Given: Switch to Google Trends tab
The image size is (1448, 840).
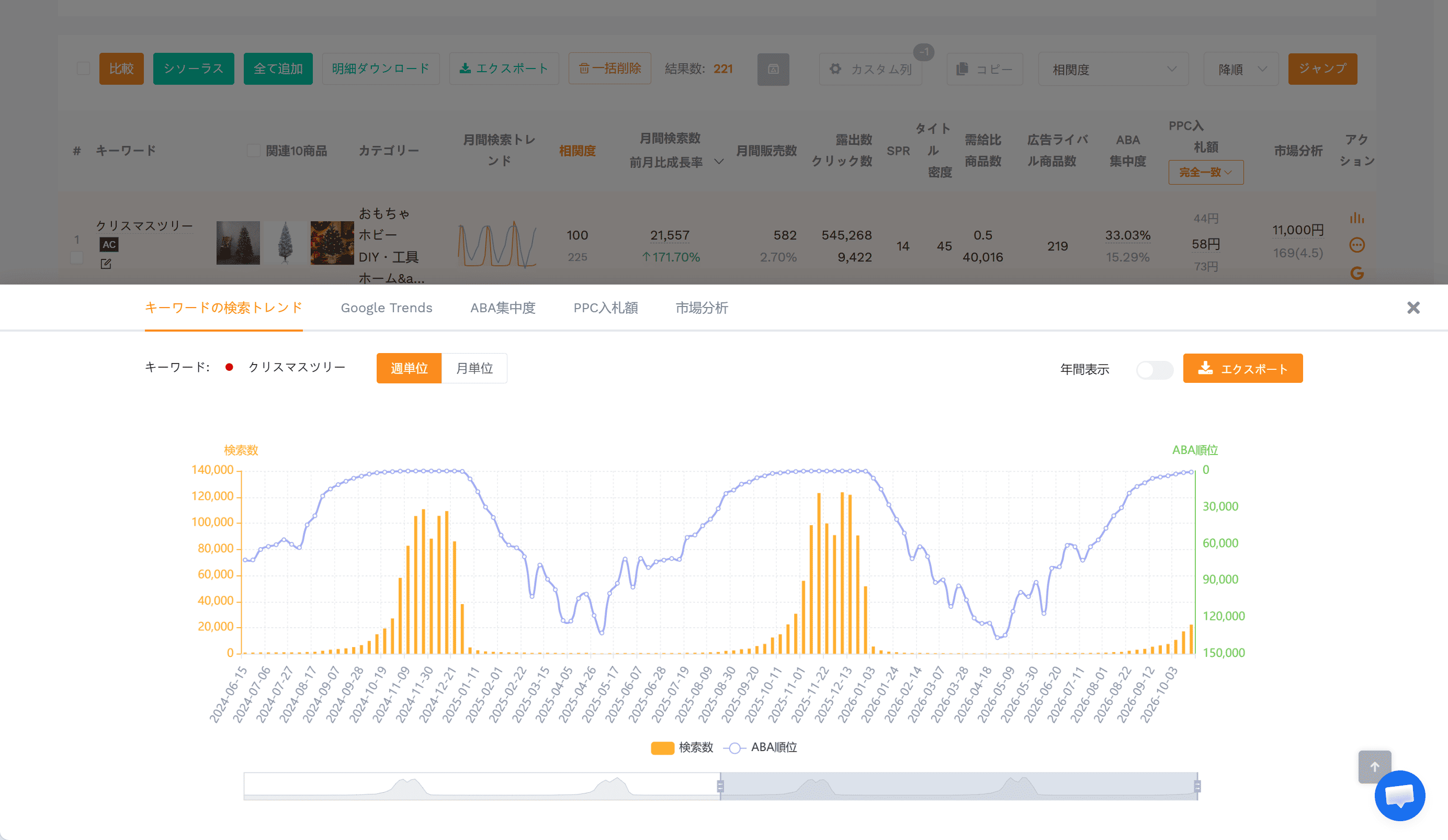Looking at the screenshot, I should 386,308.
